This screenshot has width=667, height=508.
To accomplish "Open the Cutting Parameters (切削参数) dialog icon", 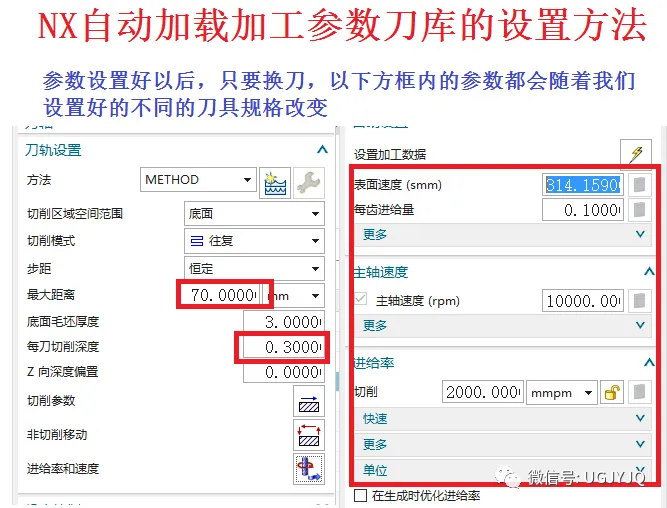I will coord(309,401).
